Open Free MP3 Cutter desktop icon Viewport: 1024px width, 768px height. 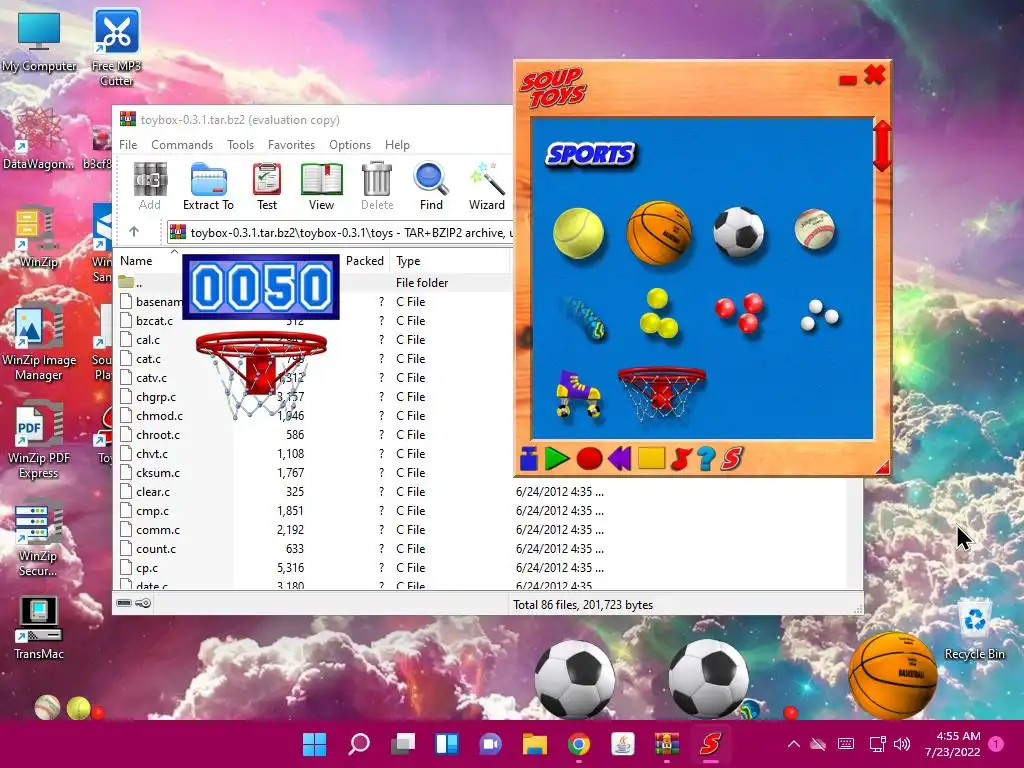[117, 47]
